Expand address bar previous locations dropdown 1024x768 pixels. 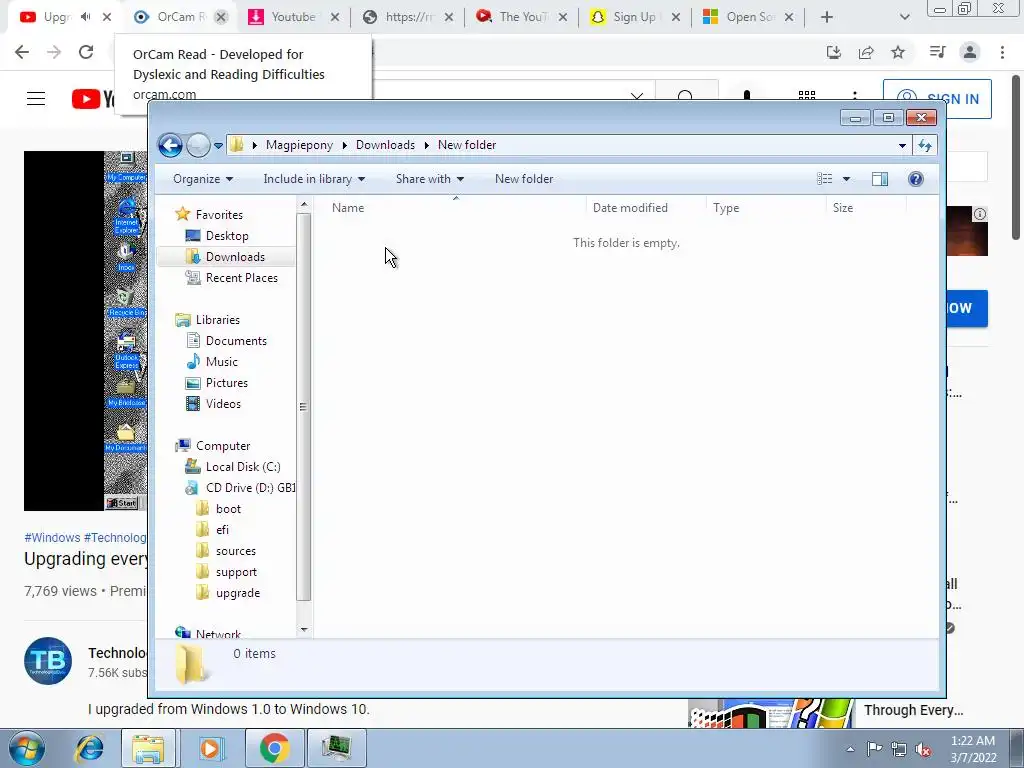[x=902, y=145]
